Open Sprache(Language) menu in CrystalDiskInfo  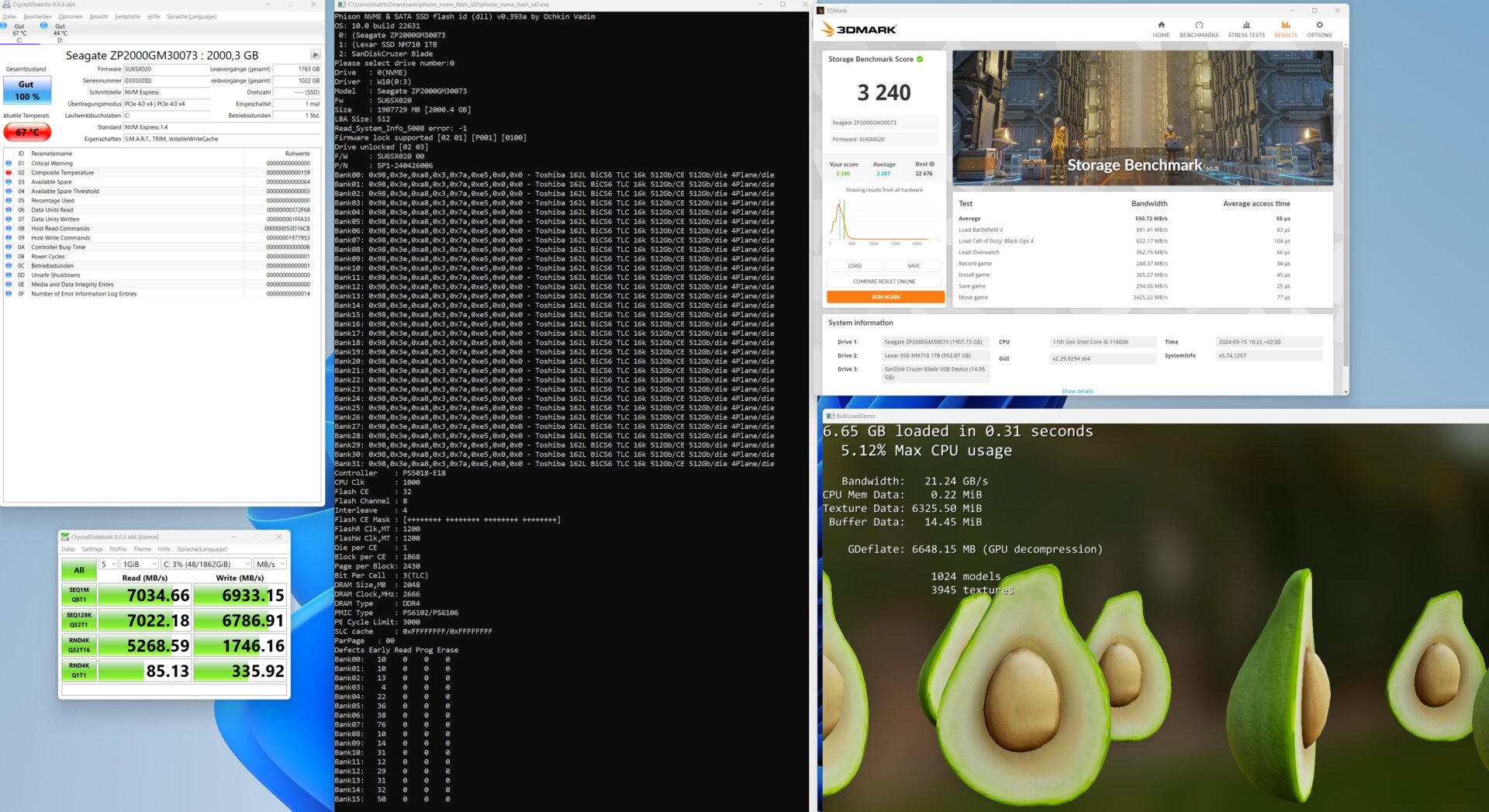[192, 16]
